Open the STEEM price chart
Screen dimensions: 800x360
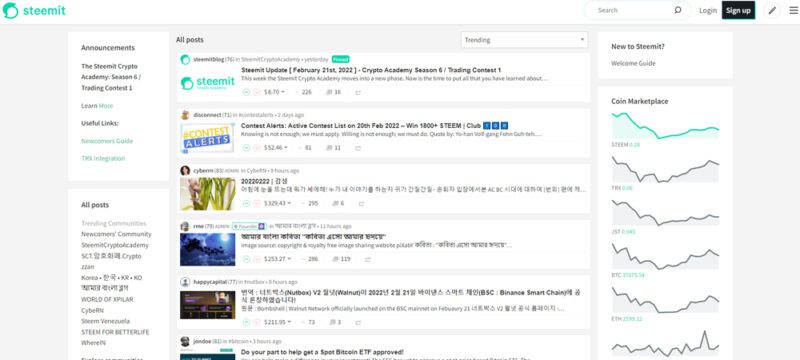click(x=665, y=125)
